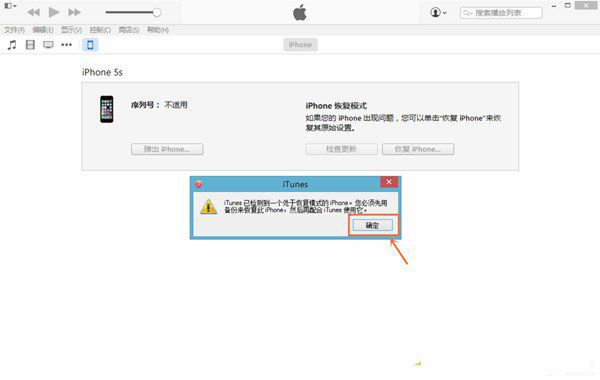Click the iPhone 5s heading text

point(102,72)
